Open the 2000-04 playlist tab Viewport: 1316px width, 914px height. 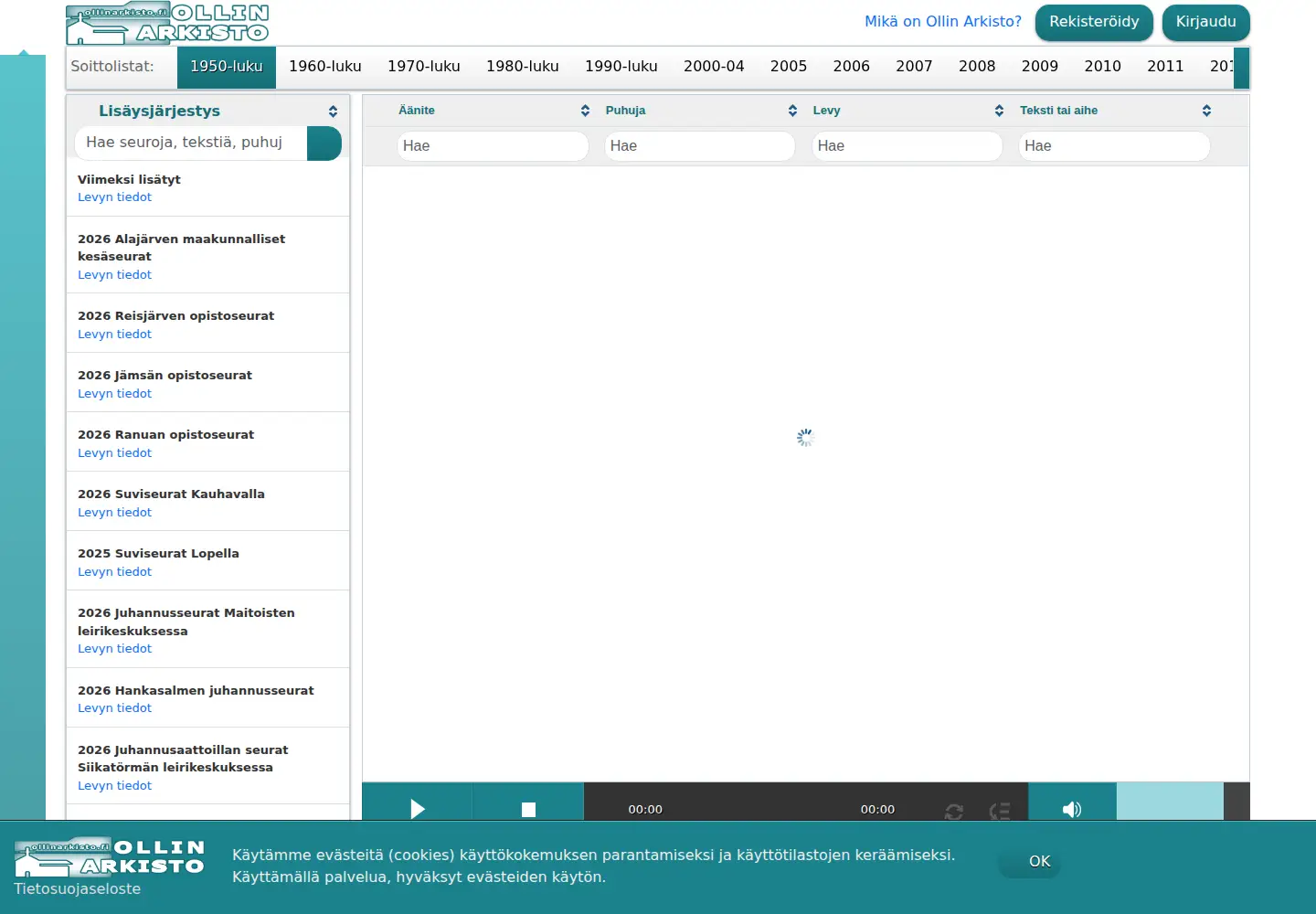click(x=714, y=67)
